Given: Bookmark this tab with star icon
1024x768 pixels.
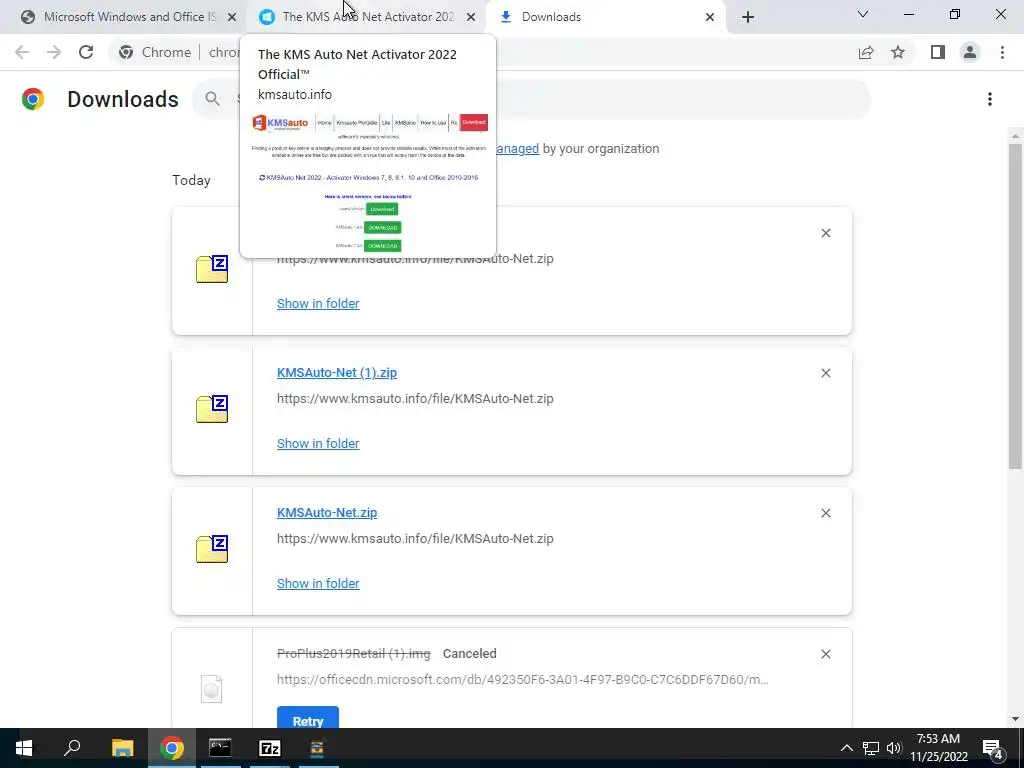Looking at the screenshot, I should [x=898, y=52].
